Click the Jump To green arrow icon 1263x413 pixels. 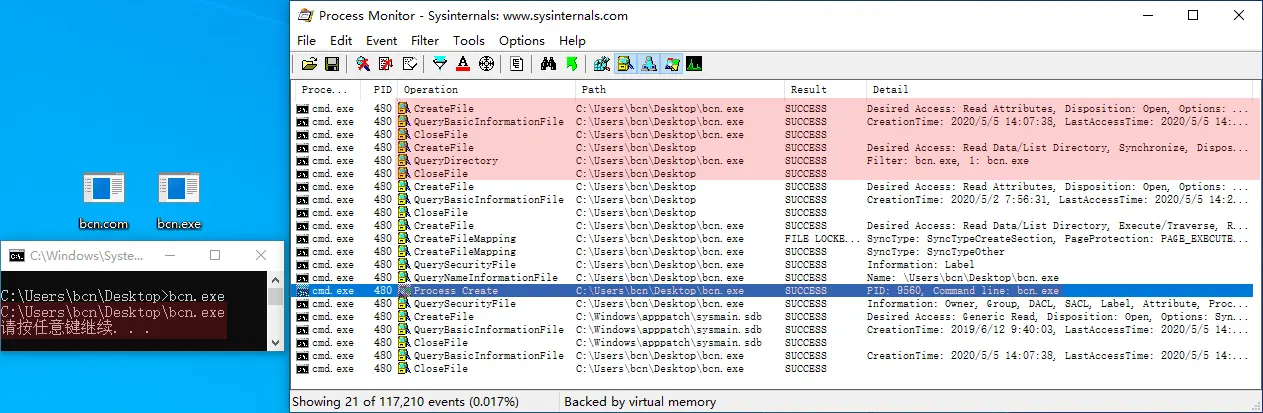coord(572,64)
